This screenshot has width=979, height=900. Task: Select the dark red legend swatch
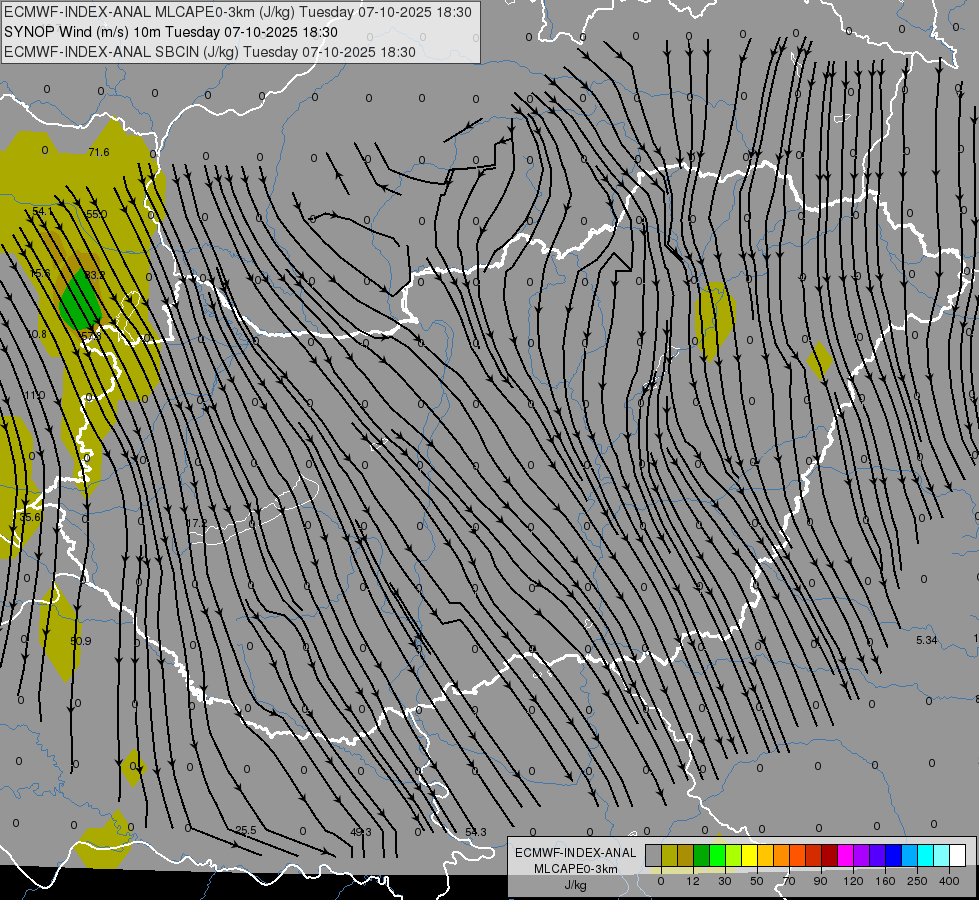[x=829, y=855]
